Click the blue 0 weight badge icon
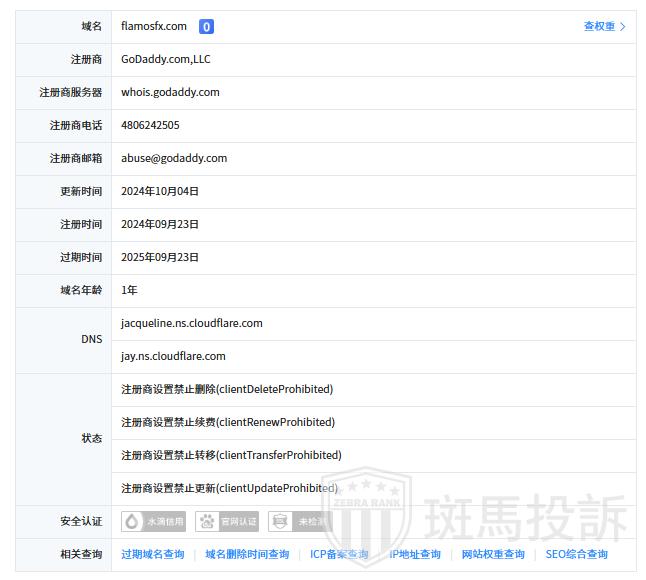 pos(206,27)
